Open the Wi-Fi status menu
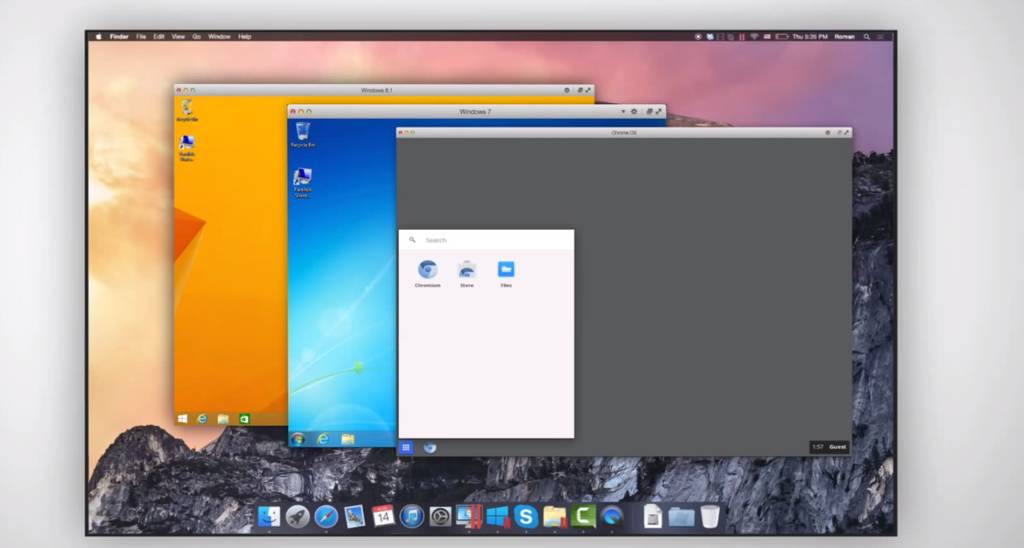Image resolution: width=1024 pixels, height=548 pixels. point(754,37)
